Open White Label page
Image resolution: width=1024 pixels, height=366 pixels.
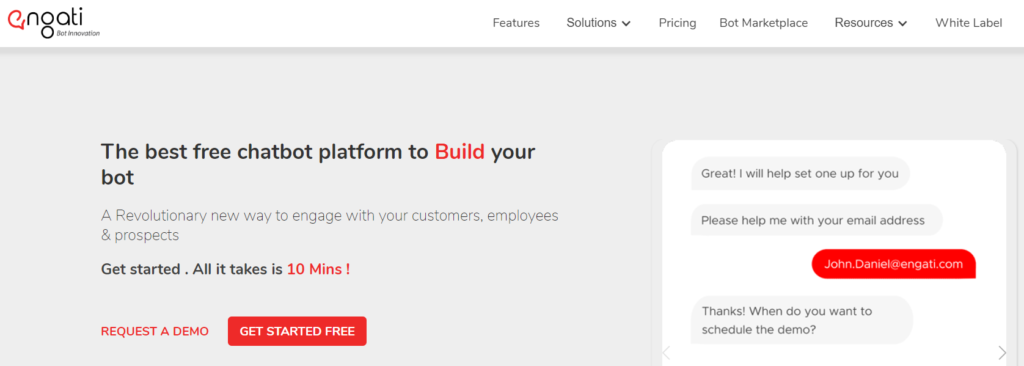(968, 23)
